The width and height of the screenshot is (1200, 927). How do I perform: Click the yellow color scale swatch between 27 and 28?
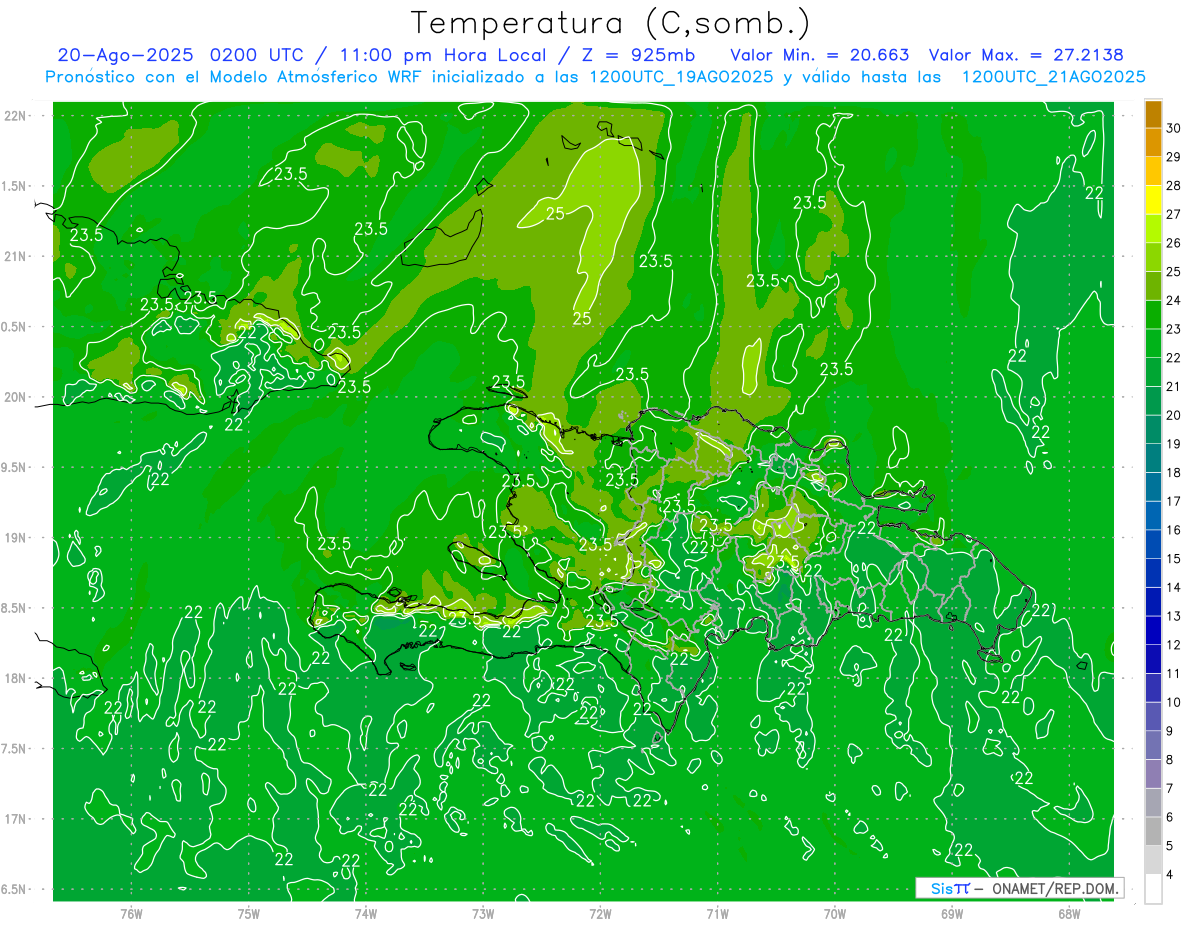click(x=1153, y=200)
